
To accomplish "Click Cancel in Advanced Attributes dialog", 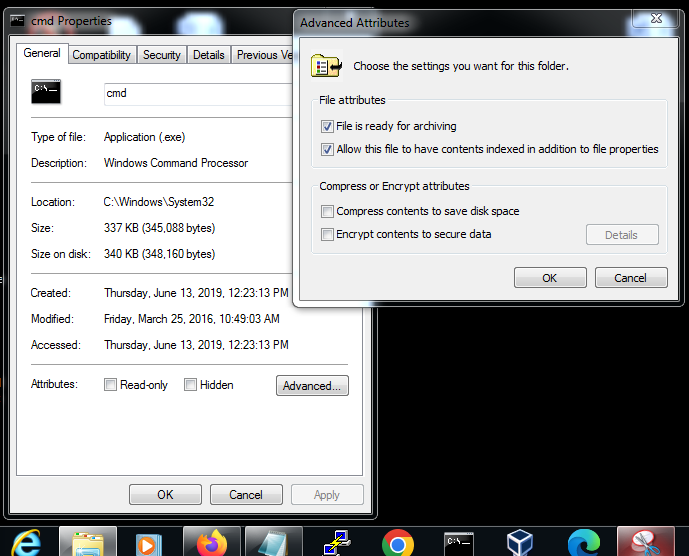I will [x=631, y=278].
